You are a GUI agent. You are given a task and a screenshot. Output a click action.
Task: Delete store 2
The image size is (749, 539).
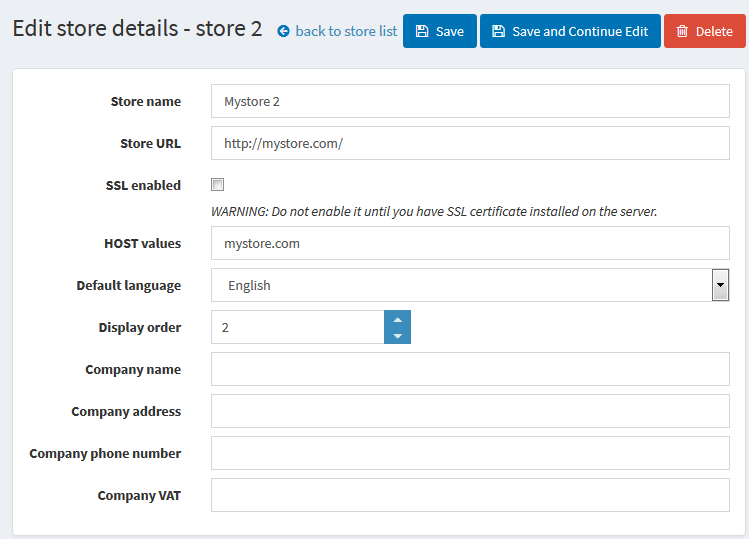pyautogui.click(x=705, y=31)
